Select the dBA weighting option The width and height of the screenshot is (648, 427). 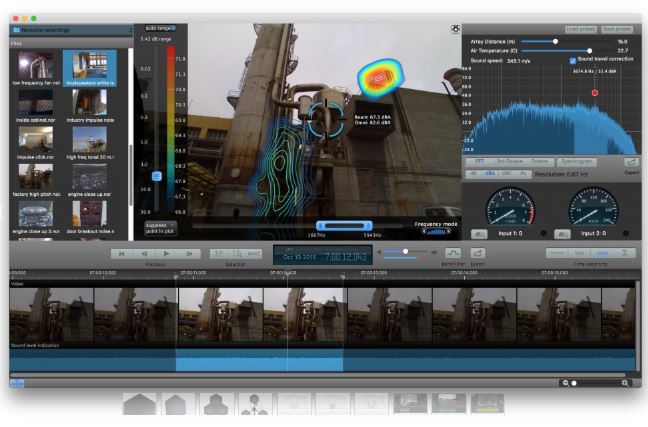(x=490, y=173)
